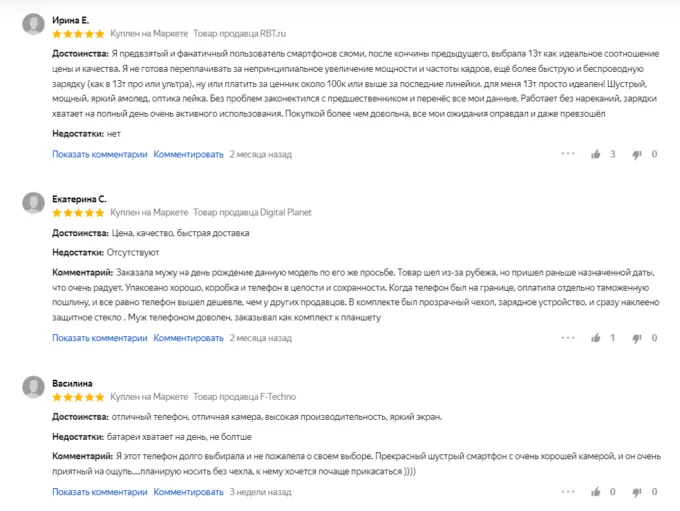Comment on Екатерина С.'s review
The image size is (680, 511).
(x=189, y=338)
